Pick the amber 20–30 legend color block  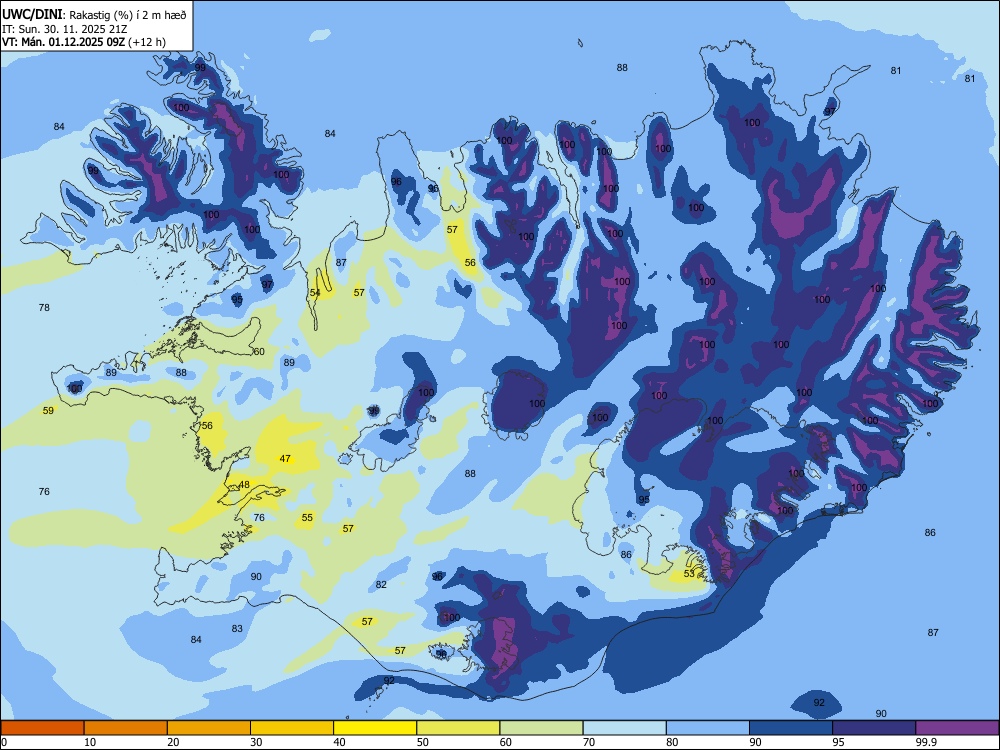pyautogui.click(x=209, y=728)
